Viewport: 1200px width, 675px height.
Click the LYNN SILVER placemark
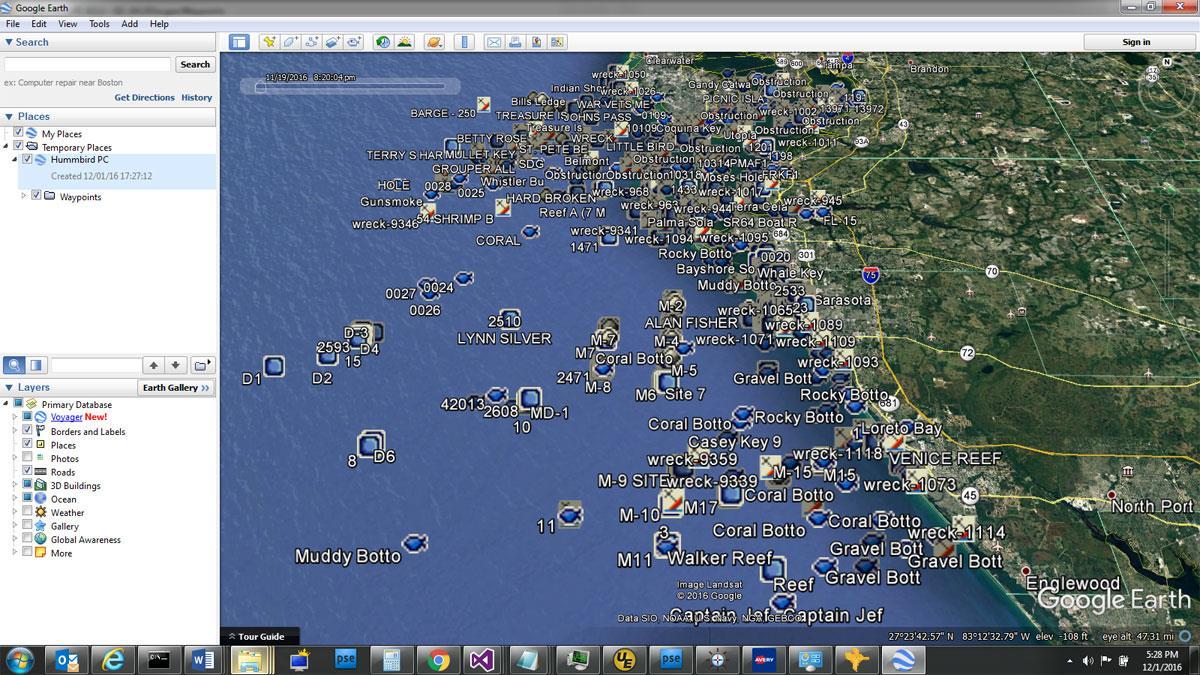504,339
